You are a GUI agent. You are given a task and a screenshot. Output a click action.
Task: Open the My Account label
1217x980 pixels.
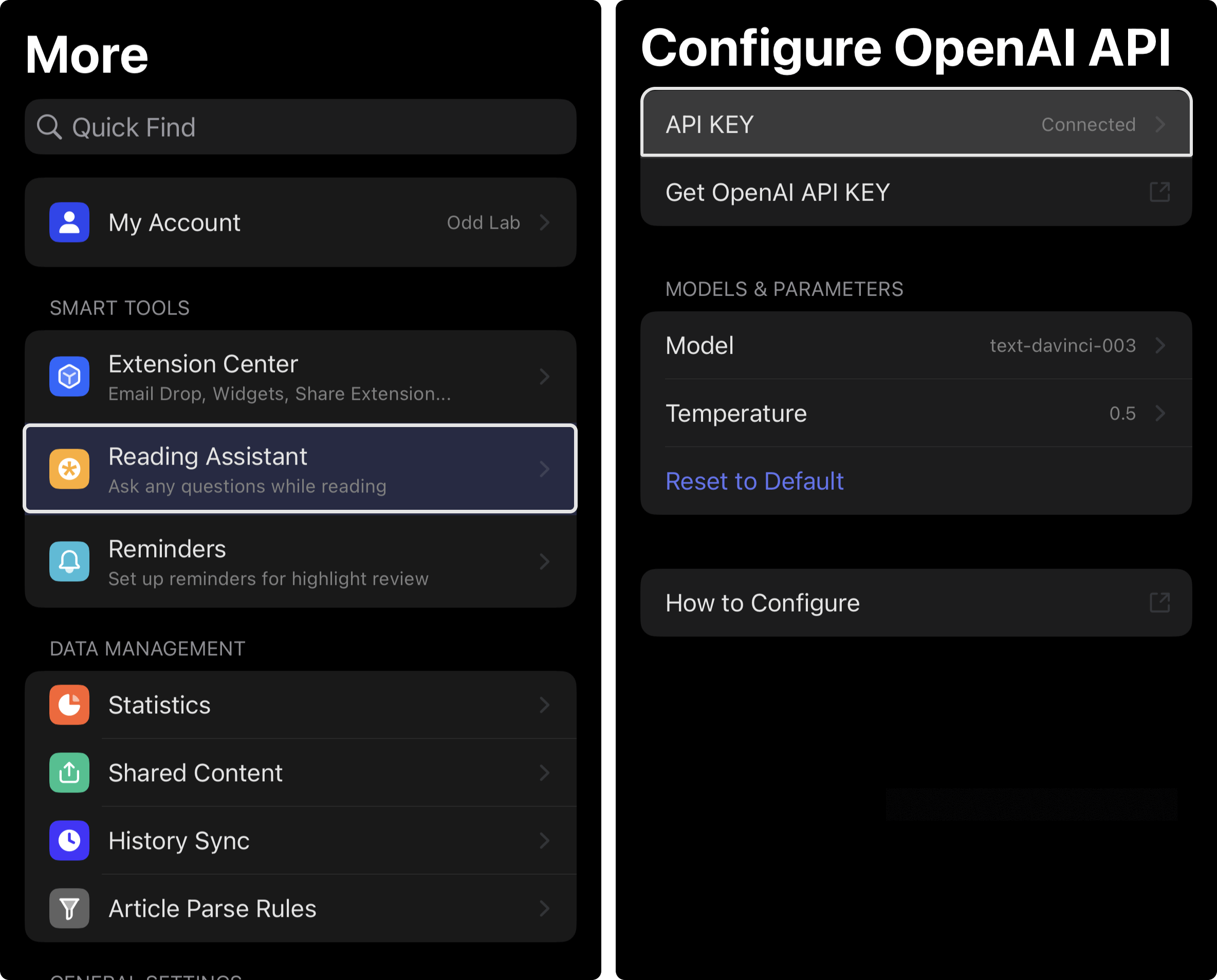pos(174,223)
